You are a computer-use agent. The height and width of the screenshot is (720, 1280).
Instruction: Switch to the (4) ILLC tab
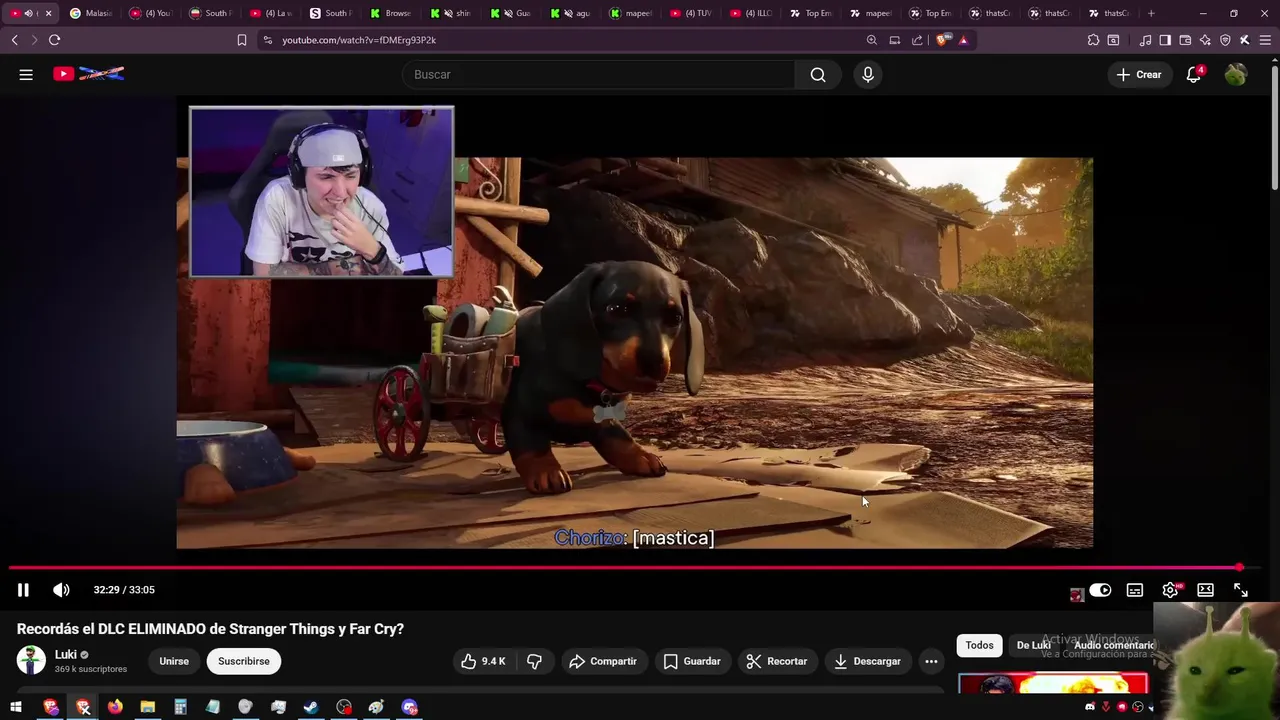point(750,13)
